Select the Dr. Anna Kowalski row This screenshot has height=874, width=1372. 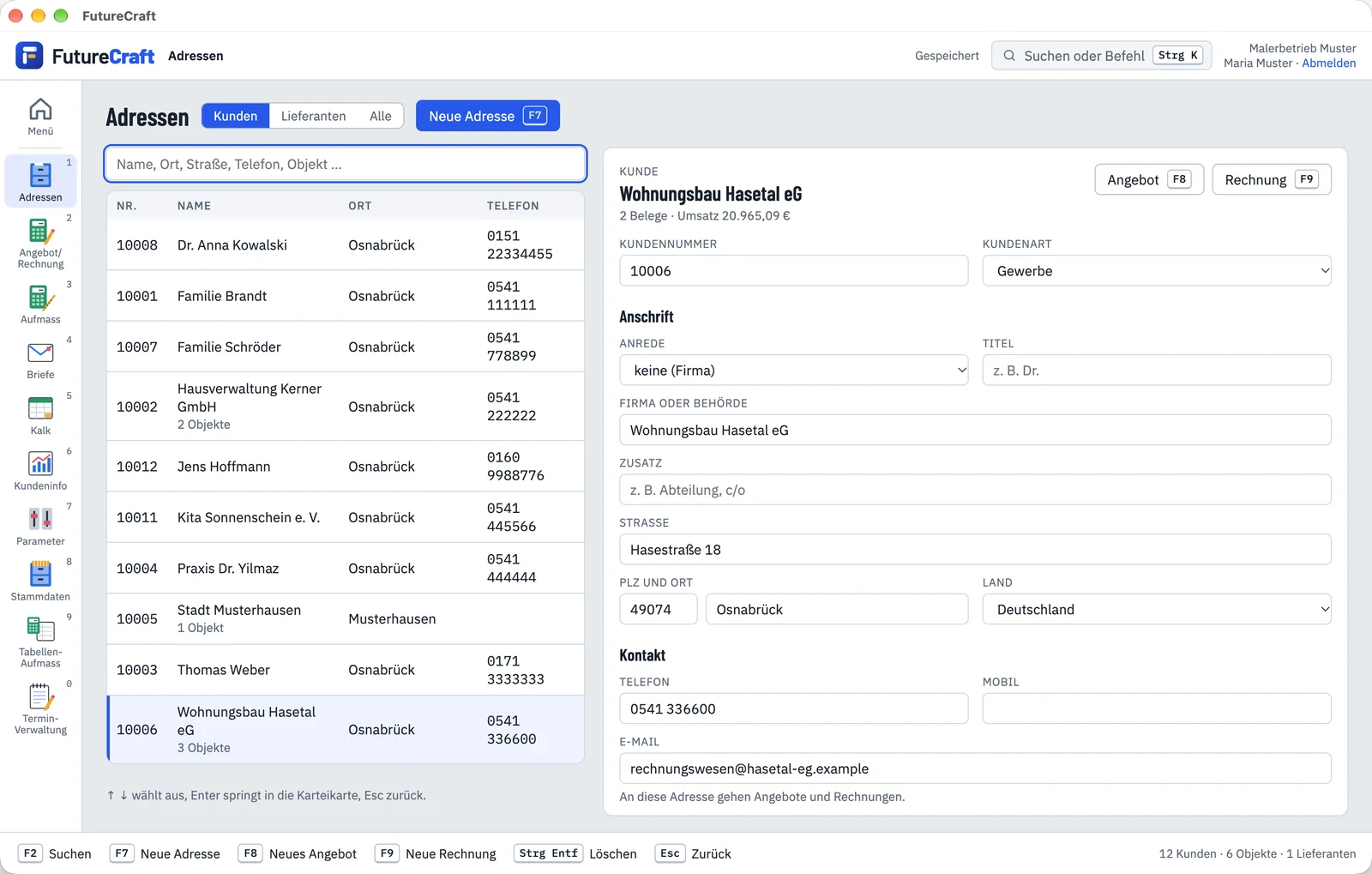click(346, 245)
